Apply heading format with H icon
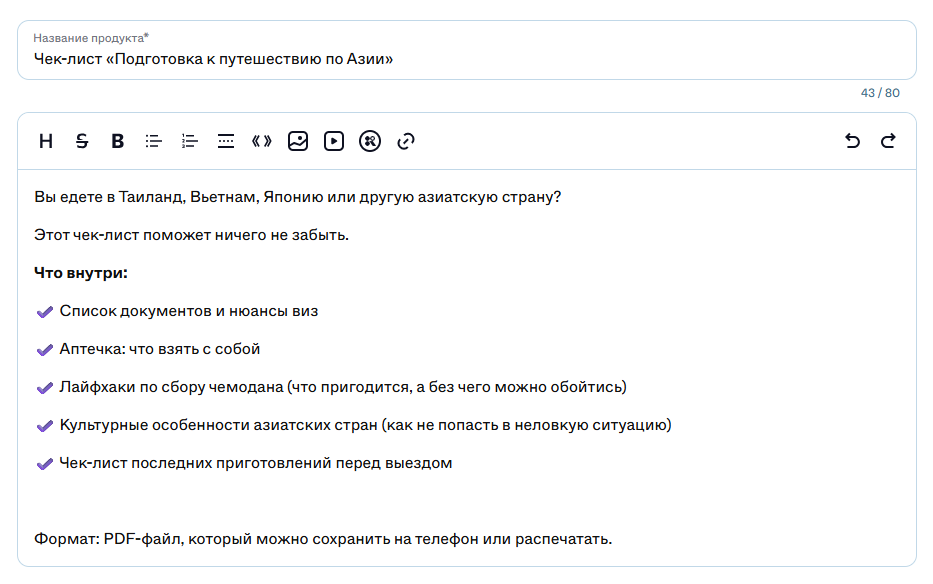 click(46, 141)
